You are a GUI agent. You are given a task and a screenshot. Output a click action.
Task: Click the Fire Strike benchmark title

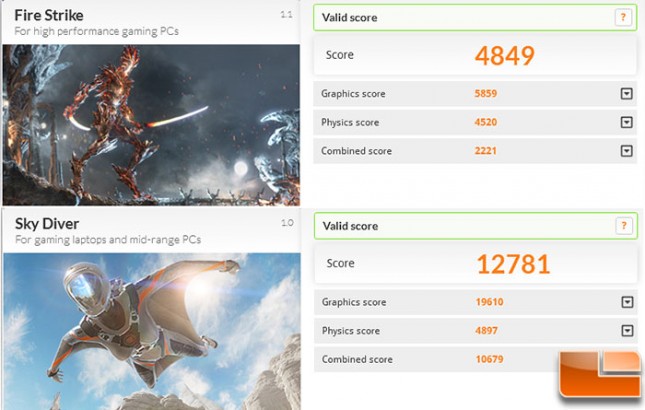click(x=49, y=16)
